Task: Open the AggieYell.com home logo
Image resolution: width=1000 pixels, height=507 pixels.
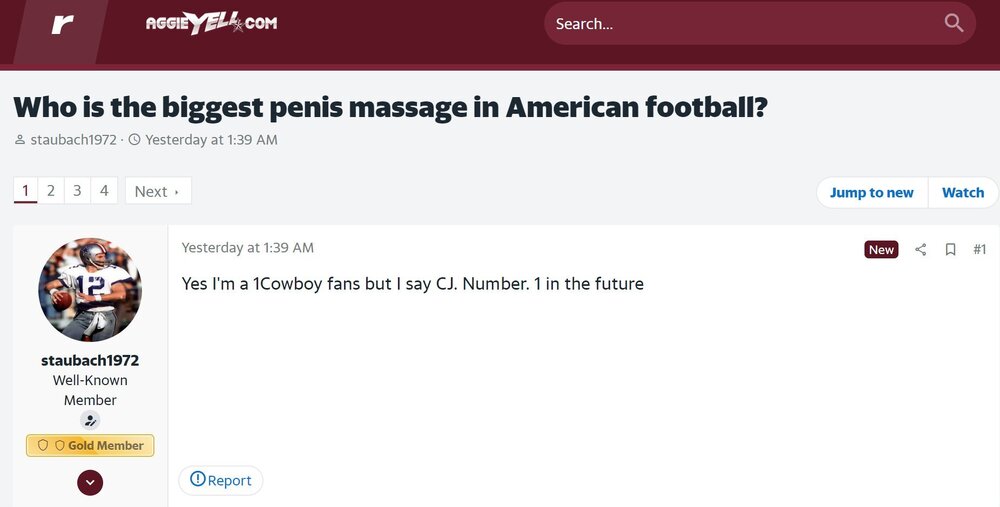Action: [211, 23]
